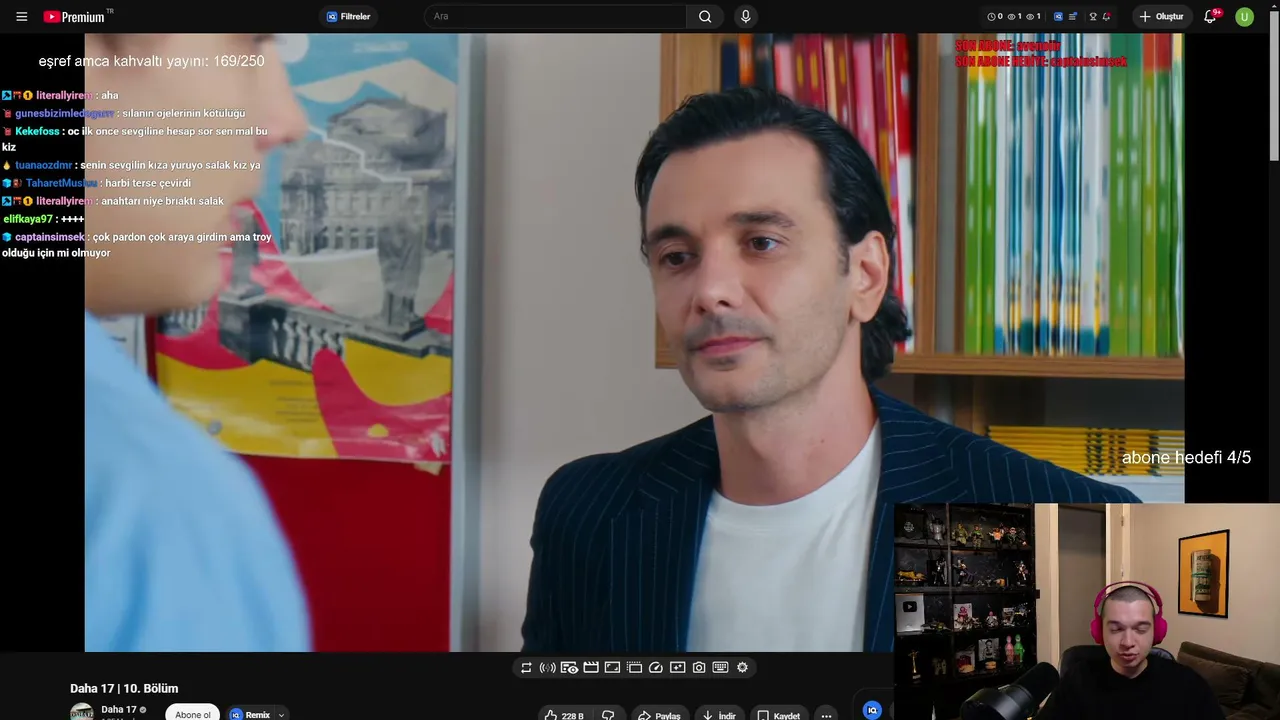Click the clapperboard cinema mode icon

(591, 668)
